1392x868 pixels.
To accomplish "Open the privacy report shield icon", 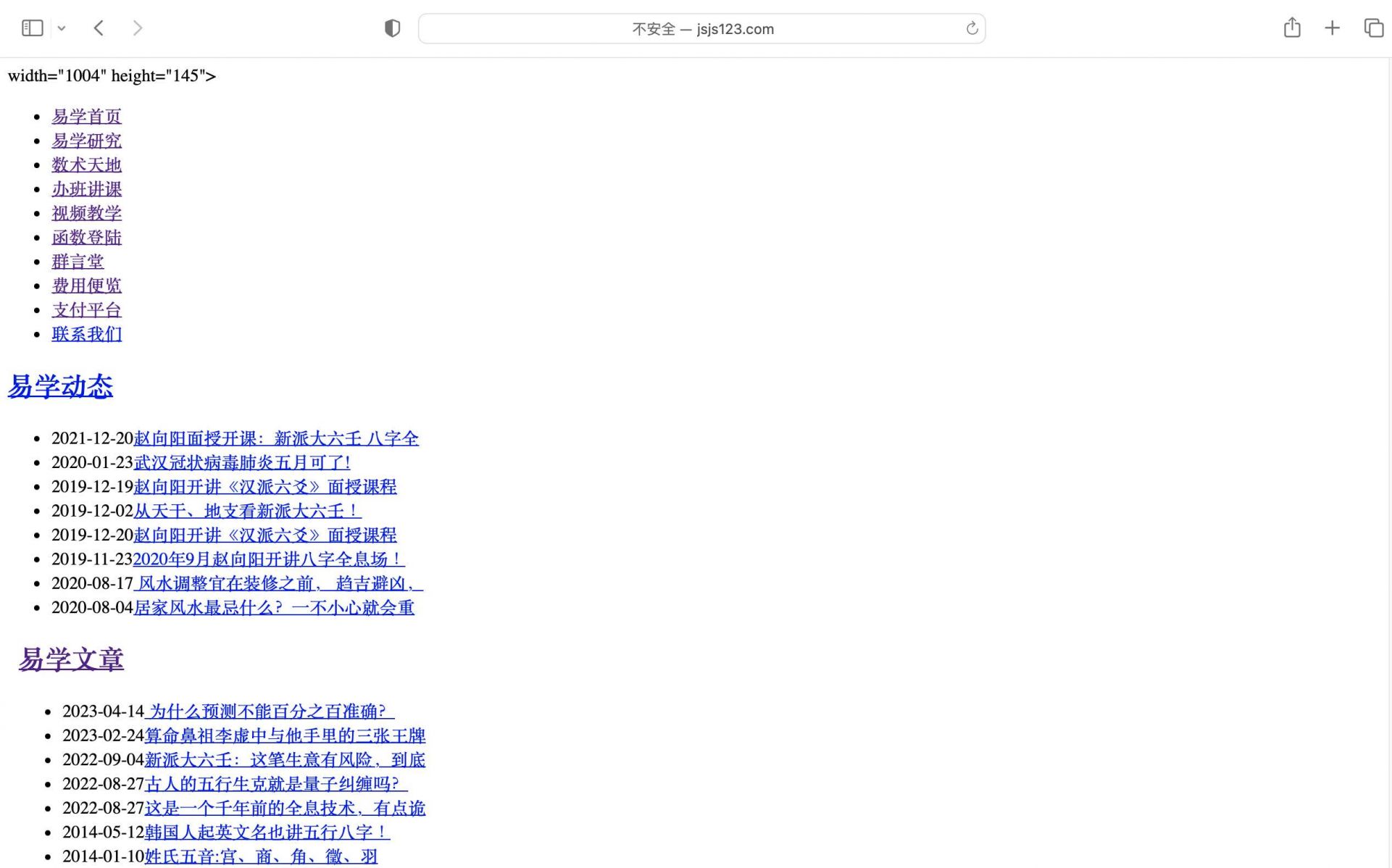I will coord(392,28).
